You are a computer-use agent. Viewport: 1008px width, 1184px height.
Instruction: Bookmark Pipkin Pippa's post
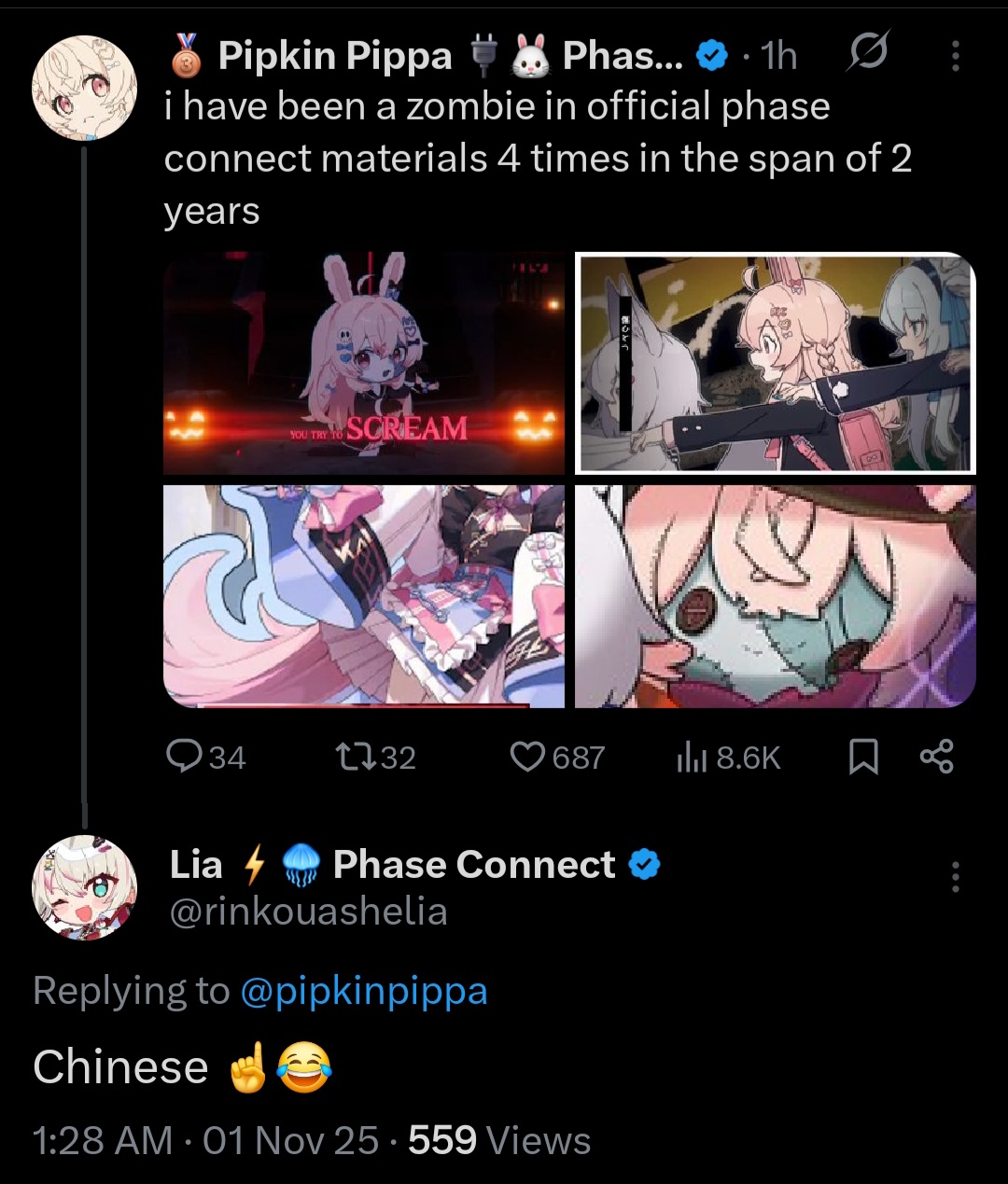coord(863,757)
